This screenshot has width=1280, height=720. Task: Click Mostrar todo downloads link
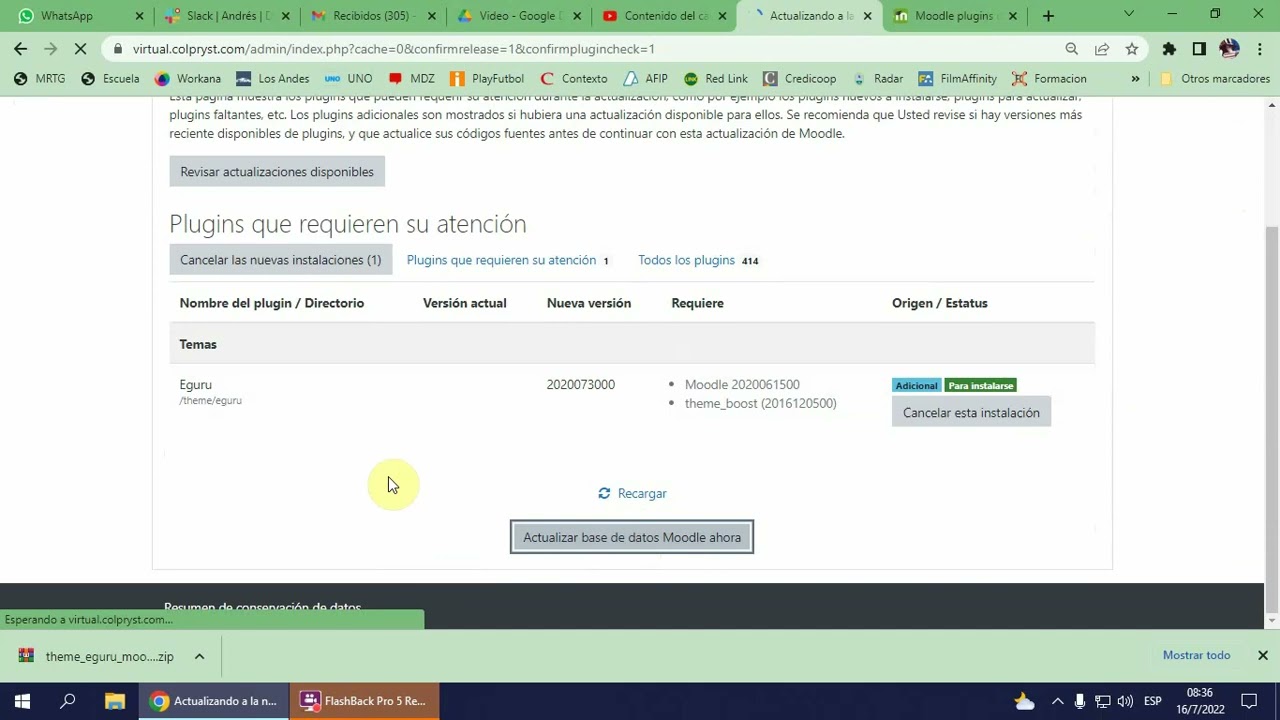(1196, 655)
